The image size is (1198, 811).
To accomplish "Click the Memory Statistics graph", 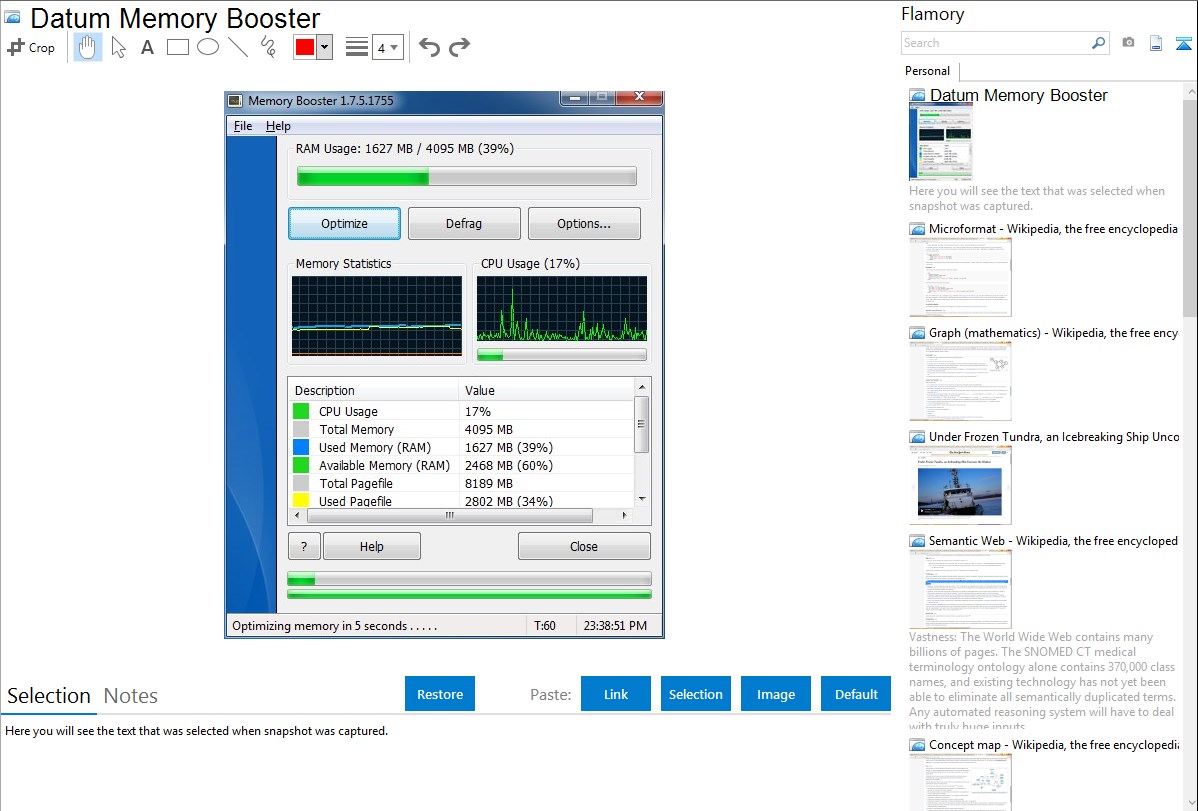I will coord(377,316).
